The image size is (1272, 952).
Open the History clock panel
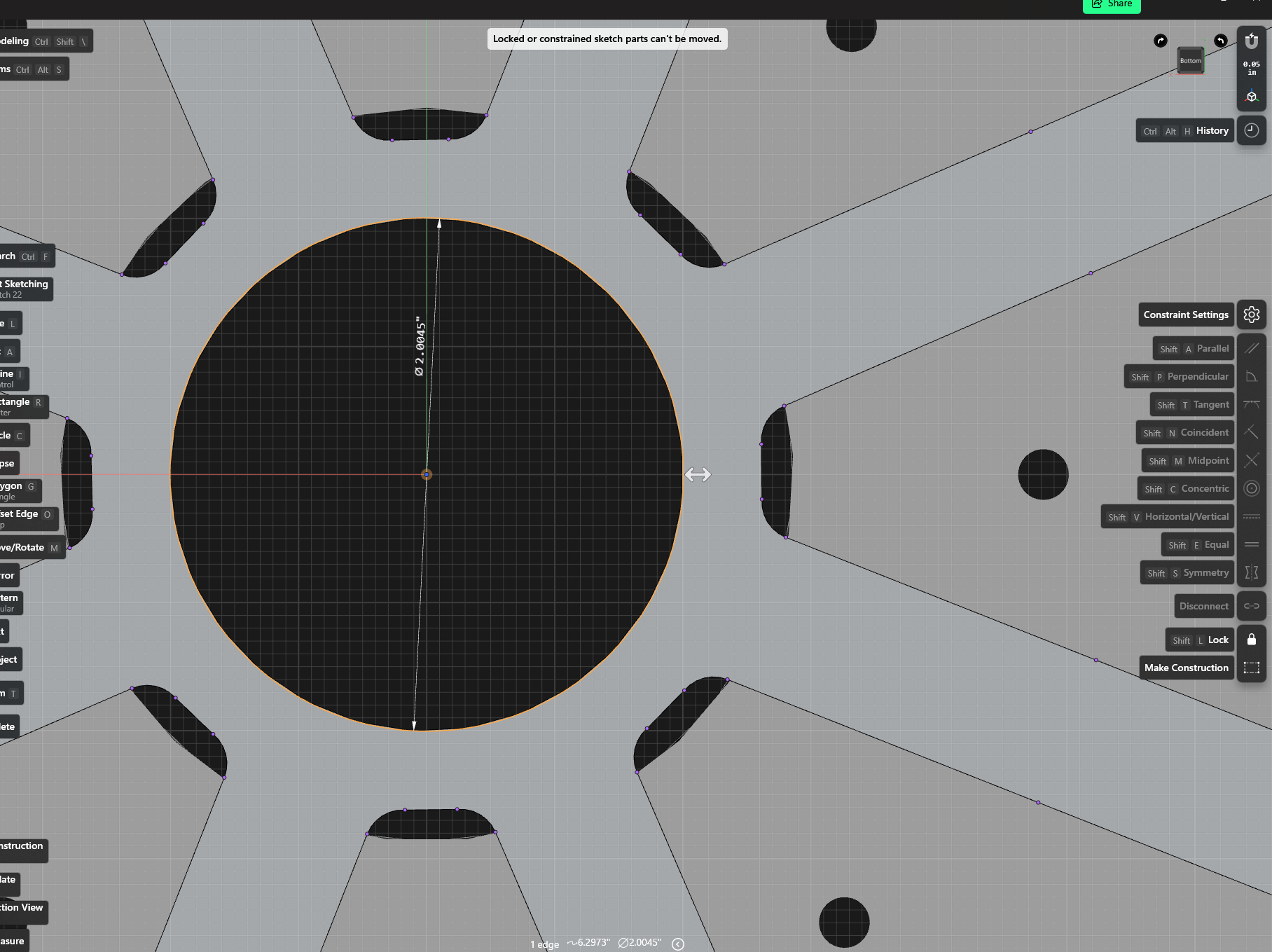tap(1251, 130)
